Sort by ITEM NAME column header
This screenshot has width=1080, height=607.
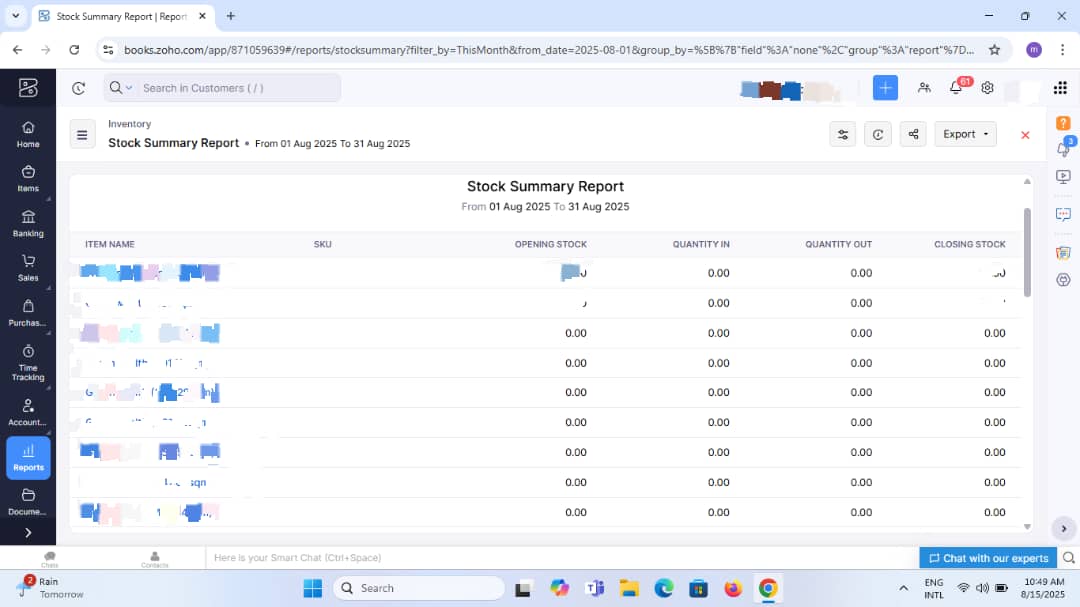pyautogui.click(x=110, y=245)
